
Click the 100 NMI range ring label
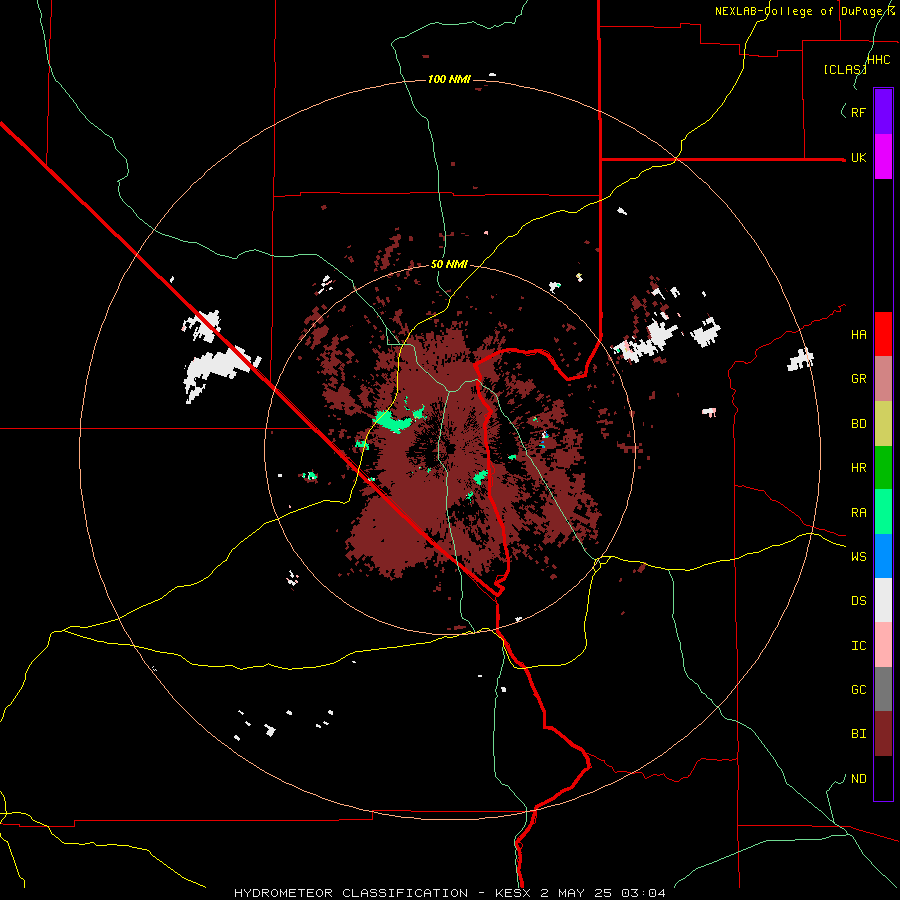point(449,79)
